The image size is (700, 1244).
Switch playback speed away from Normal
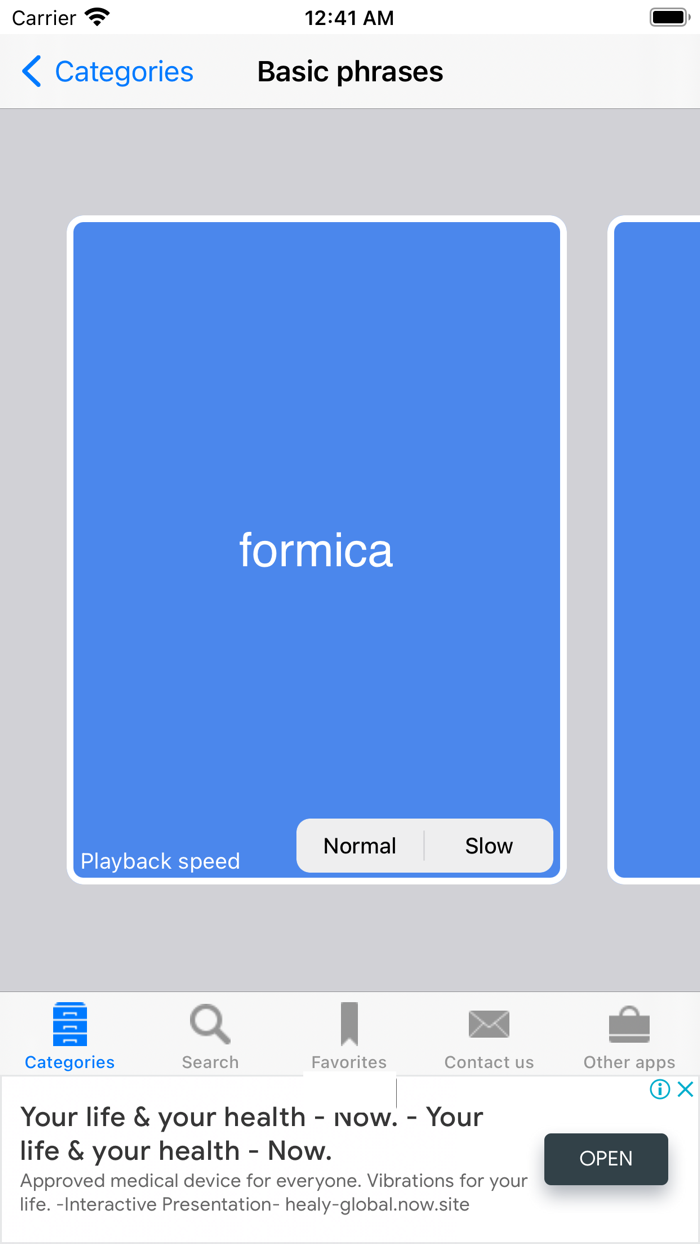click(x=489, y=846)
